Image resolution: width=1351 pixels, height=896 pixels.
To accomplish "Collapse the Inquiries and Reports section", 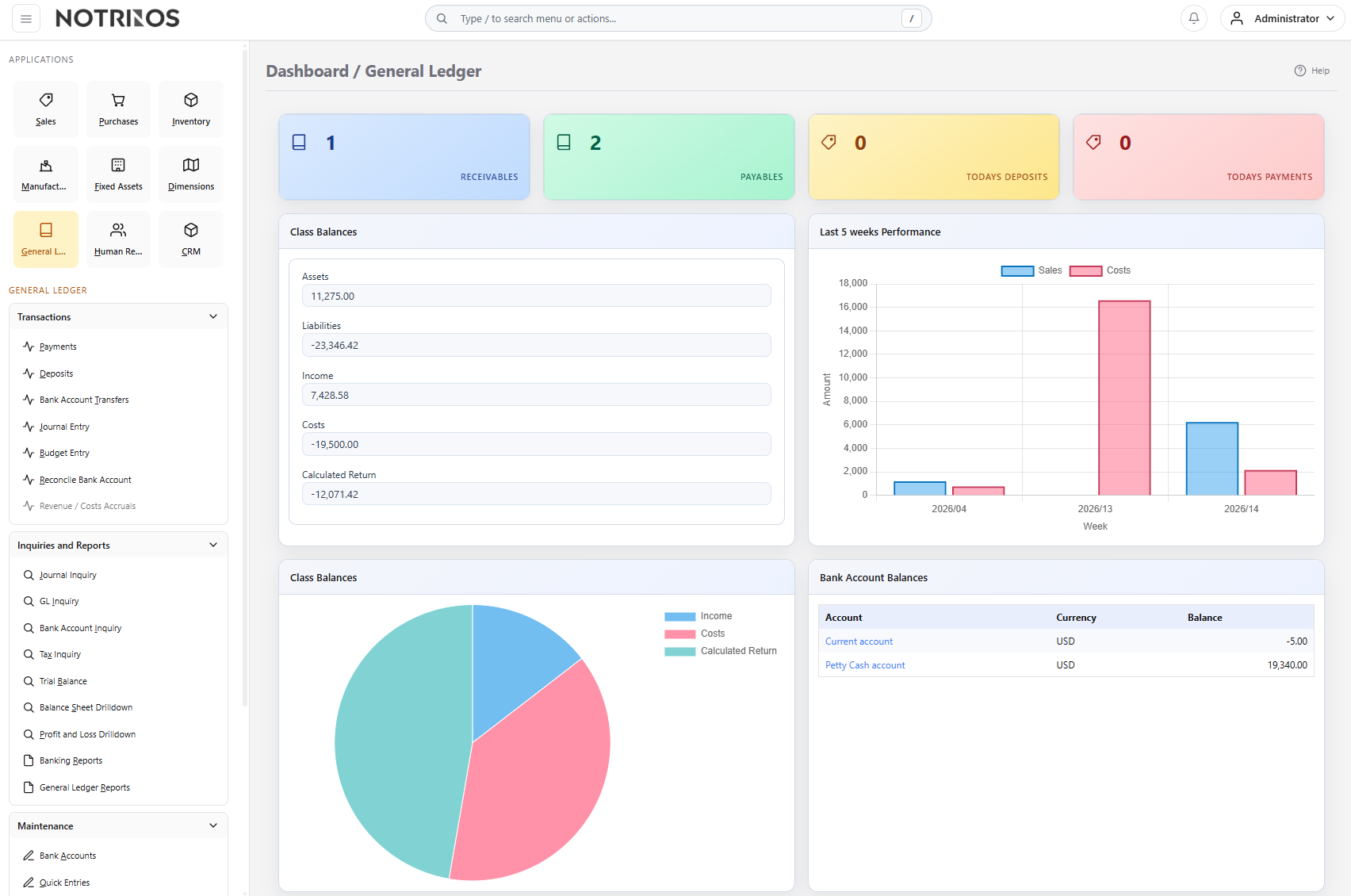I will (x=213, y=546).
